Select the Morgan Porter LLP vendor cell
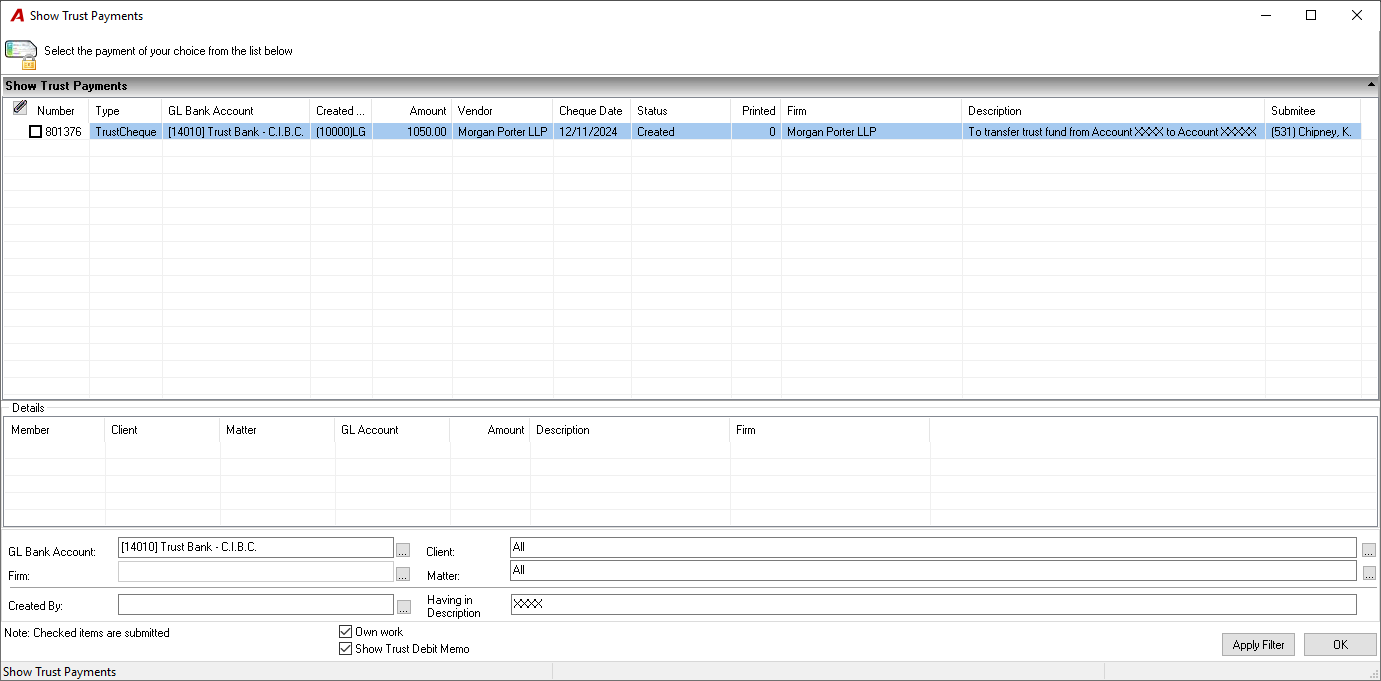The image size is (1381, 681). [502, 132]
